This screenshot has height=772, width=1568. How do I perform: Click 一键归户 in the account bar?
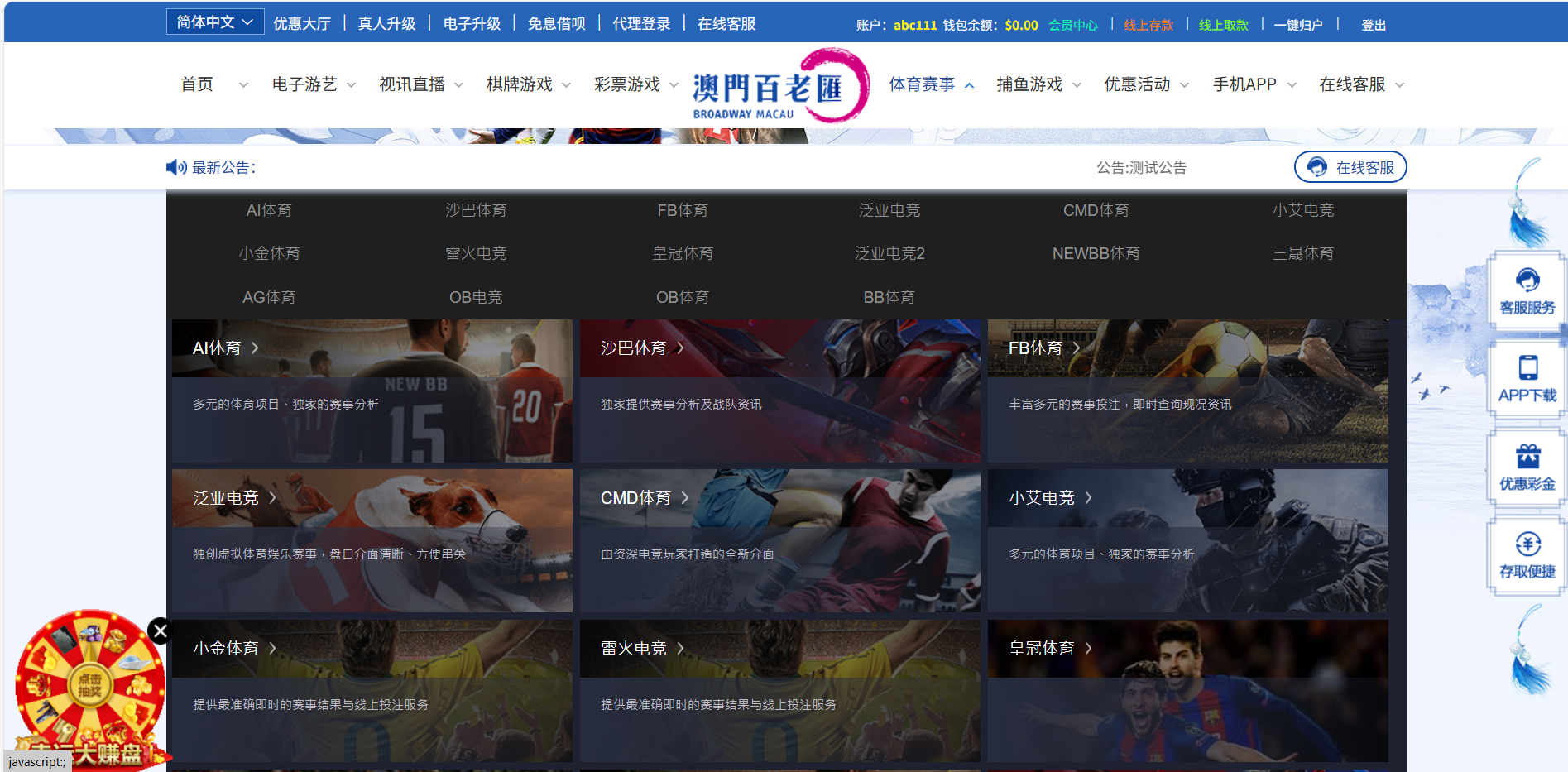[1298, 26]
